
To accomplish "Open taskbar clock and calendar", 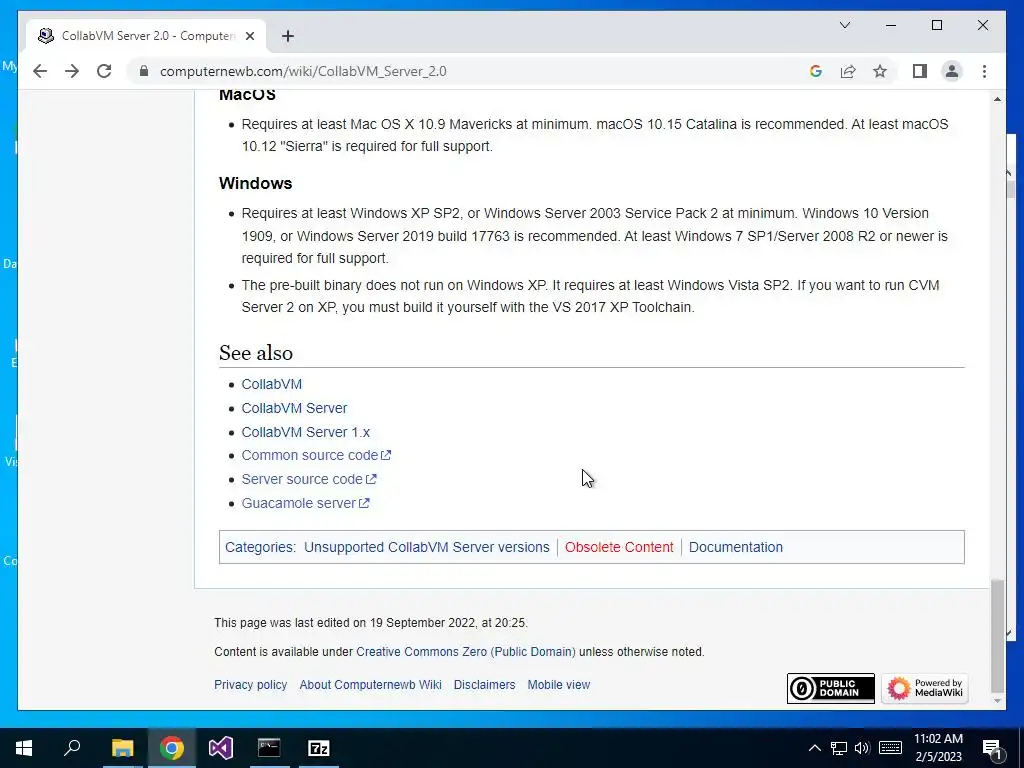I will (x=938, y=748).
